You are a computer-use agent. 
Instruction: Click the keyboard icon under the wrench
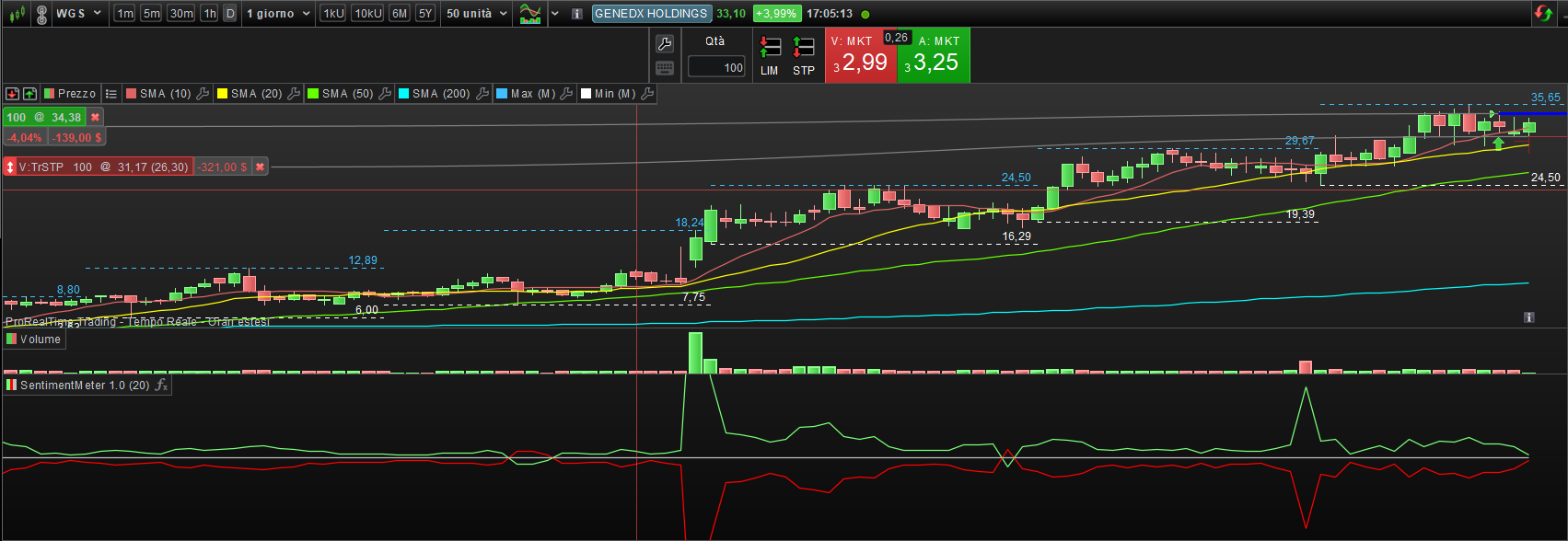pyautogui.click(x=664, y=68)
